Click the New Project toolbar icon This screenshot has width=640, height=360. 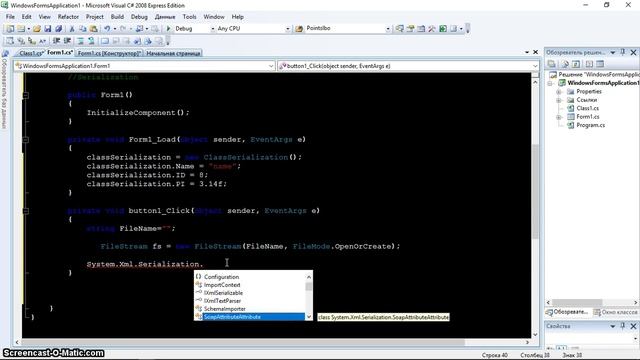10,29
